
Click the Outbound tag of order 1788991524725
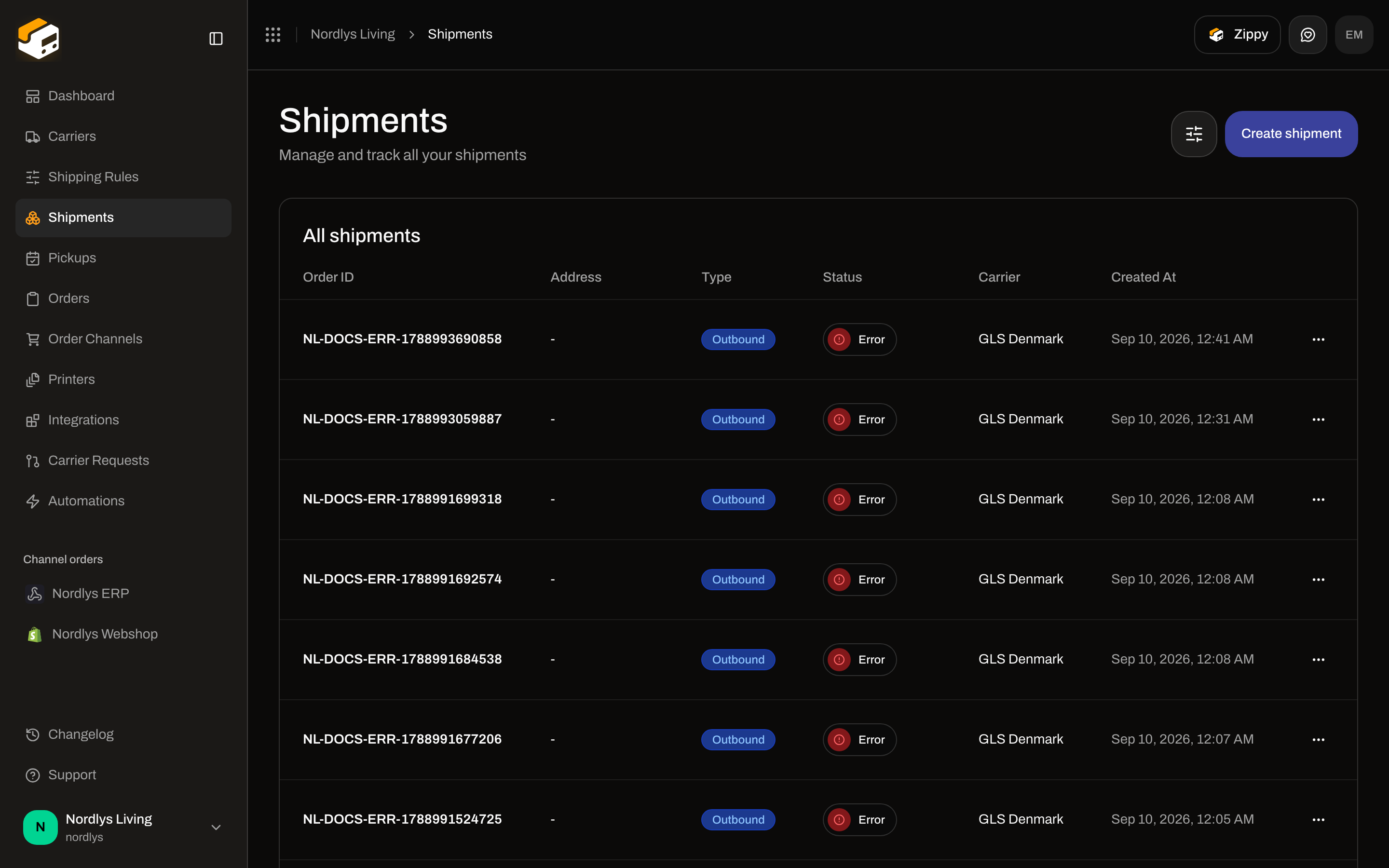click(738, 820)
